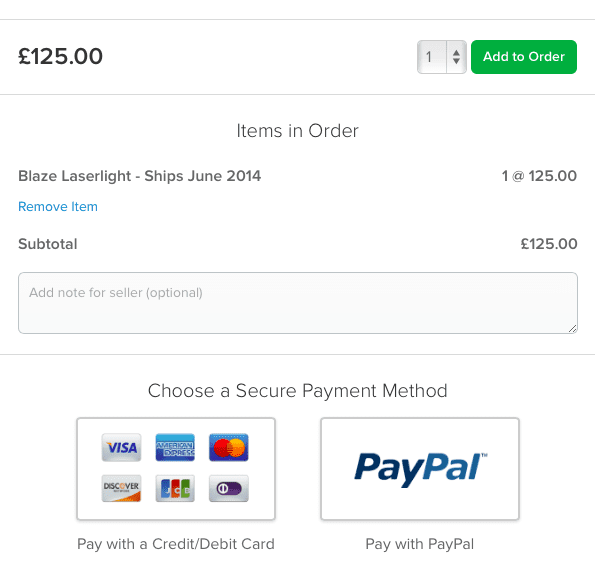595x588 pixels.
Task: Click the Subtotal amount £125.00
Action: click(x=549, y=244)
